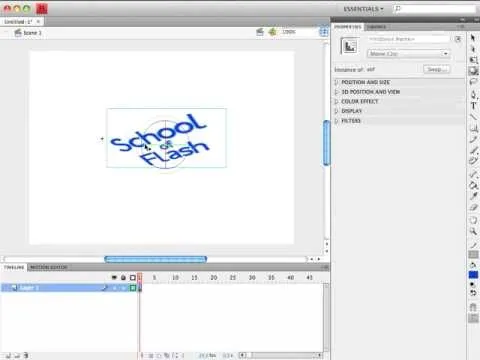Open the Essentials workspace menu

coord(363,9)
